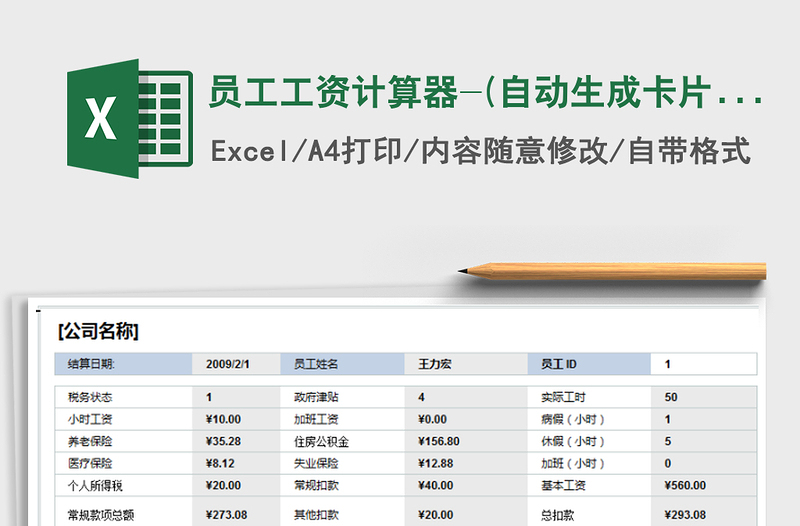The height and width of the screenshot is (526, 800).
Task: Select the 实际工时 label cell
Action: coord(589,397)
